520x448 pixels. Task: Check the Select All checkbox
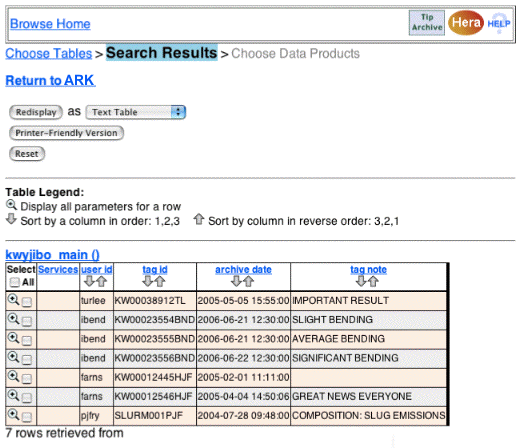14,282
